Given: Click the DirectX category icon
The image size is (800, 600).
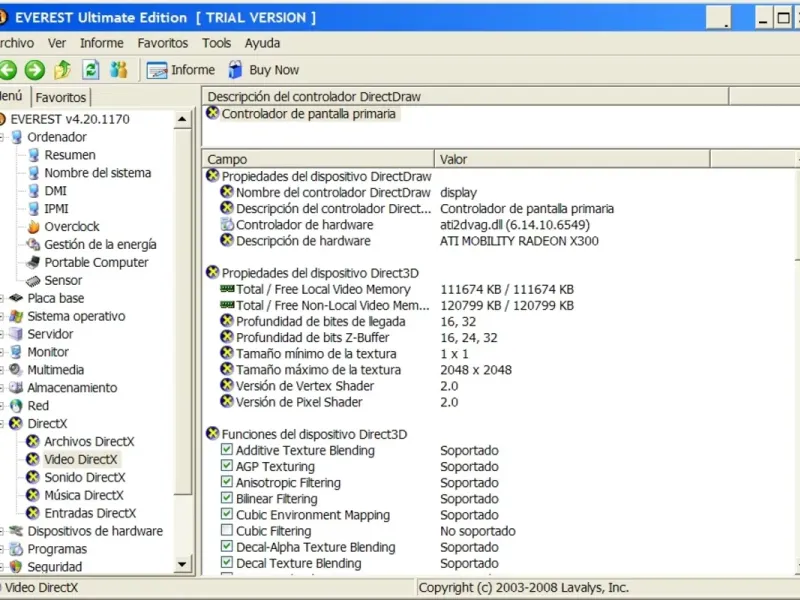Looking at the screenshot, I should [x=16, y=423].
